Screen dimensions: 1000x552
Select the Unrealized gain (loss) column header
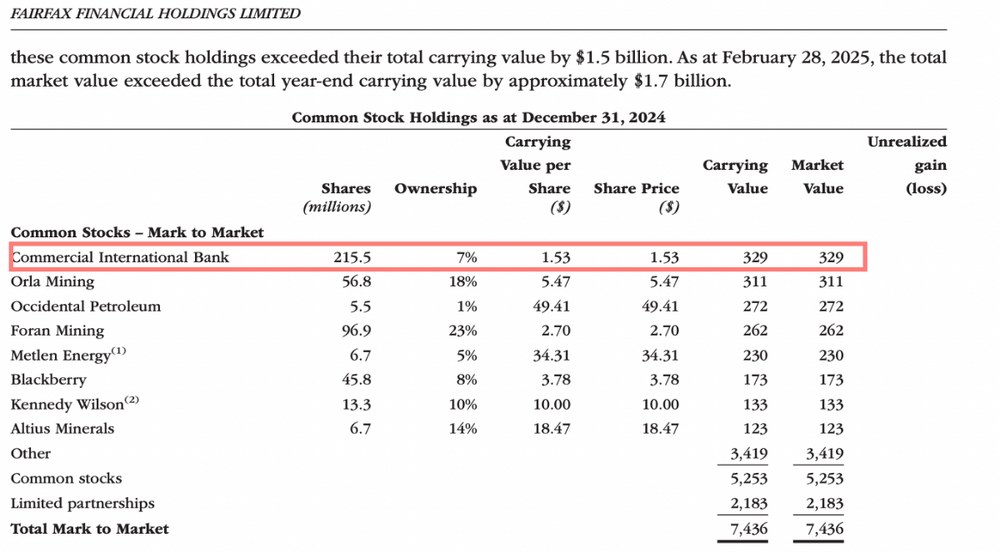[x=907, y=165]
